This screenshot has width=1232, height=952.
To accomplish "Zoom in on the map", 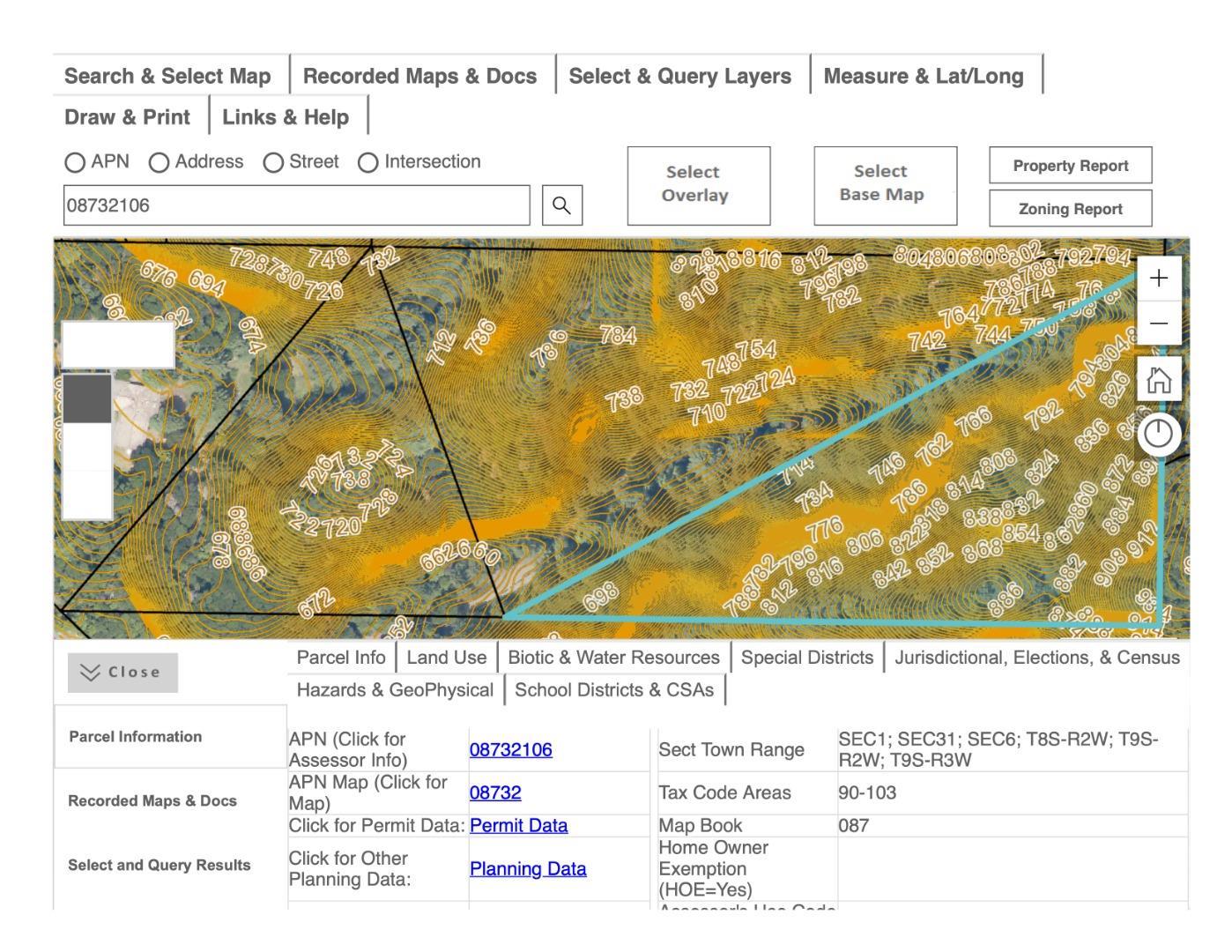I will coord(1158,279).
